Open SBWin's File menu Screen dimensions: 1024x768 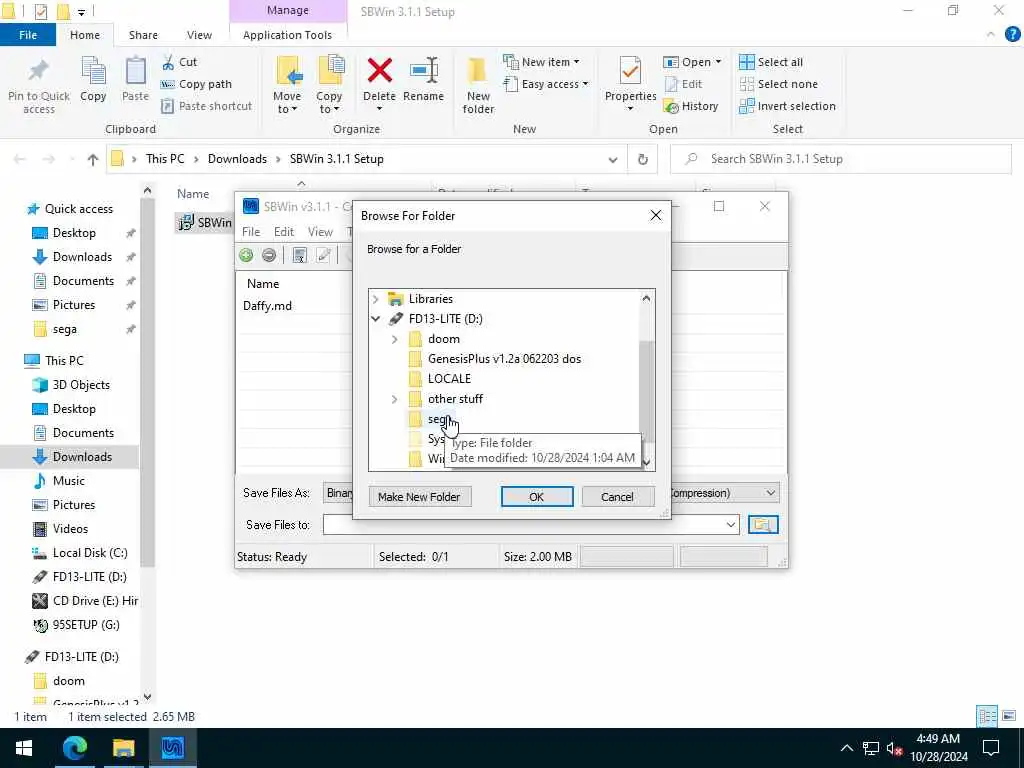click(x=251, y=232)
